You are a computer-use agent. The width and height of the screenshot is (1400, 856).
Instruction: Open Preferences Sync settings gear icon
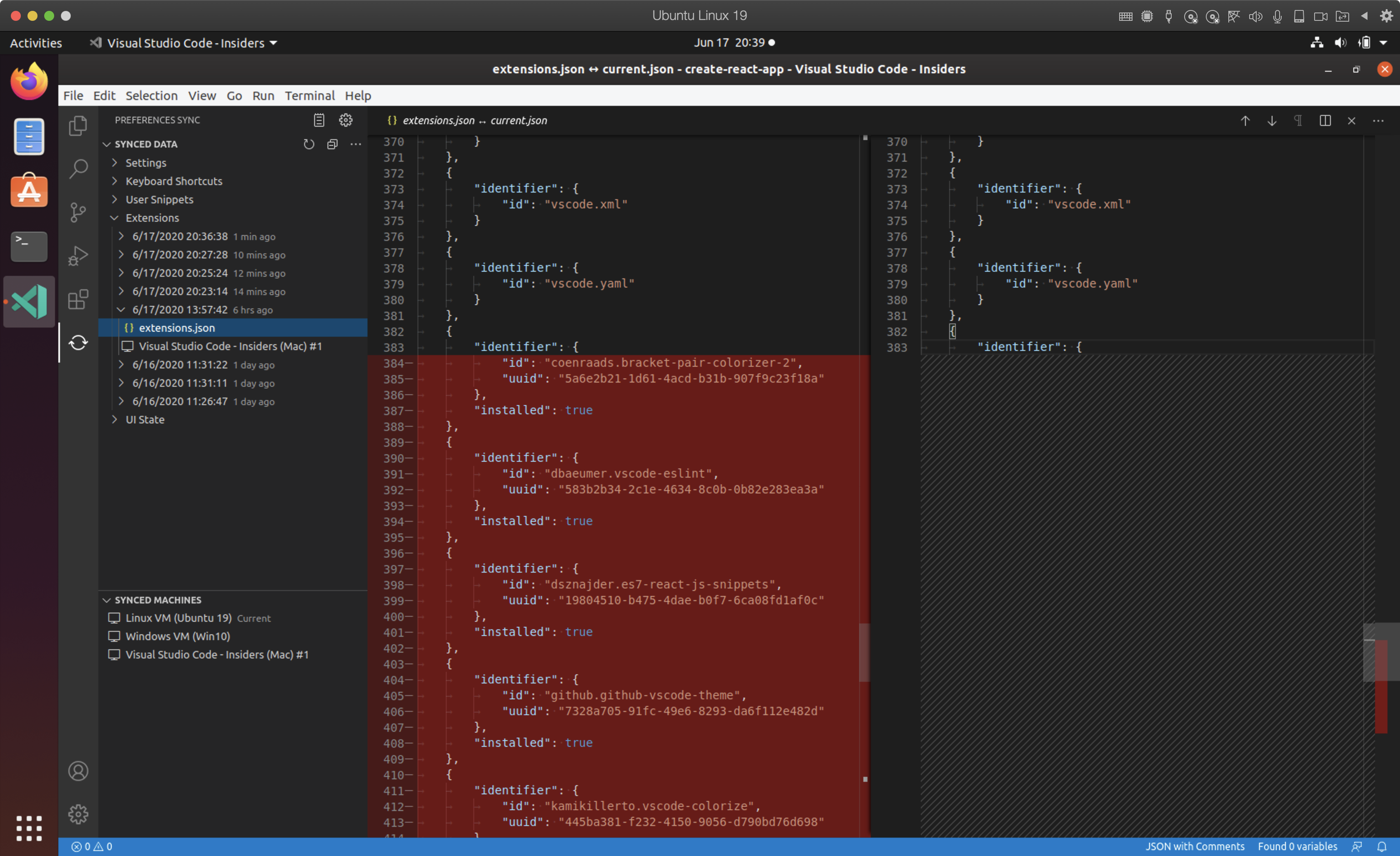tap(345, 120)
